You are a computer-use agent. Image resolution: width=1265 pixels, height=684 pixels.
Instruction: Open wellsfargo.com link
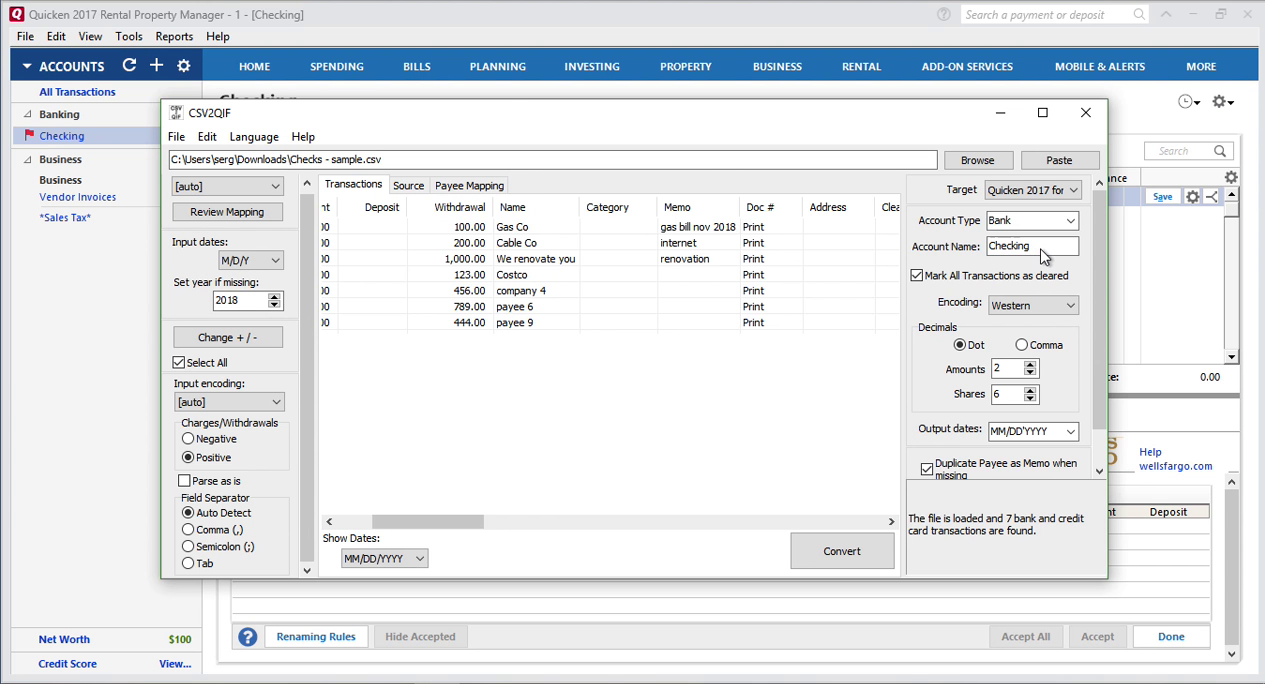[1175, 466]
